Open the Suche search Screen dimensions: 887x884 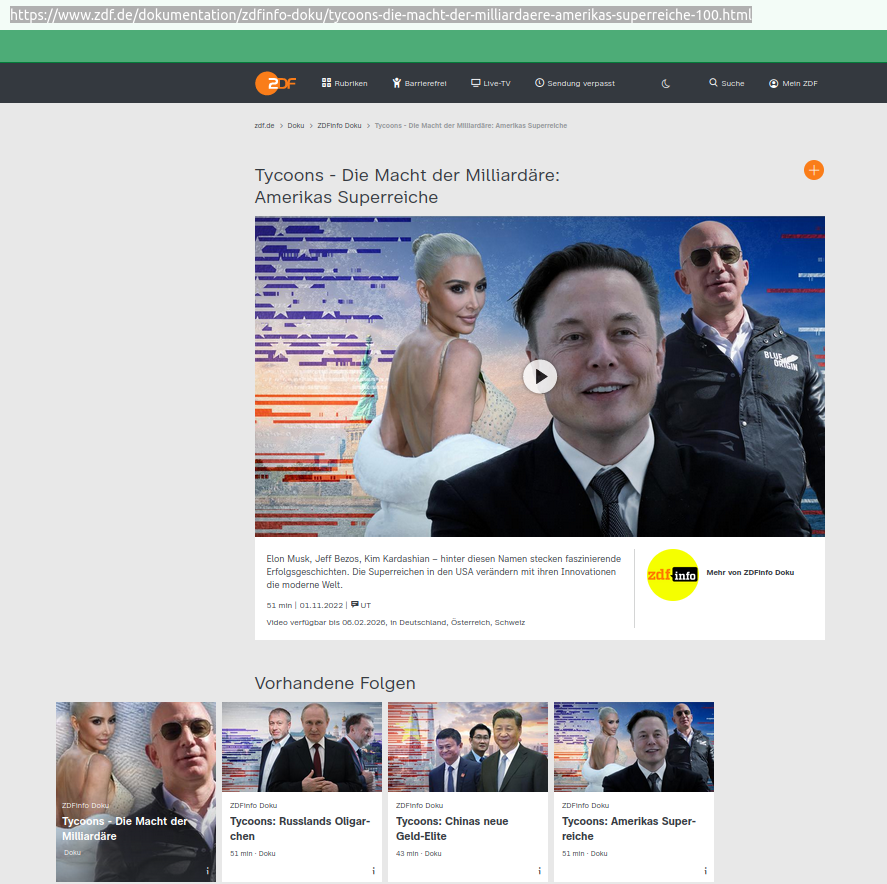click(727, 83)
